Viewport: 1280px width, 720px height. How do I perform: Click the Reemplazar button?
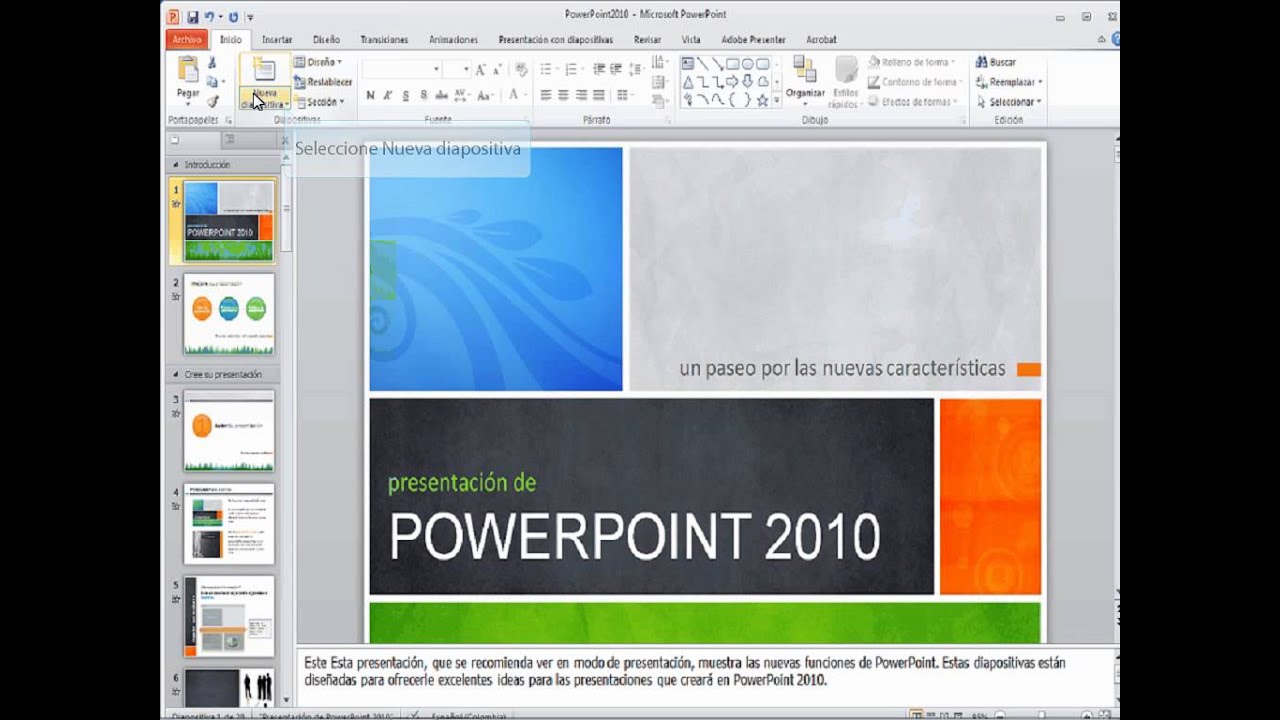pos(1008,82)
